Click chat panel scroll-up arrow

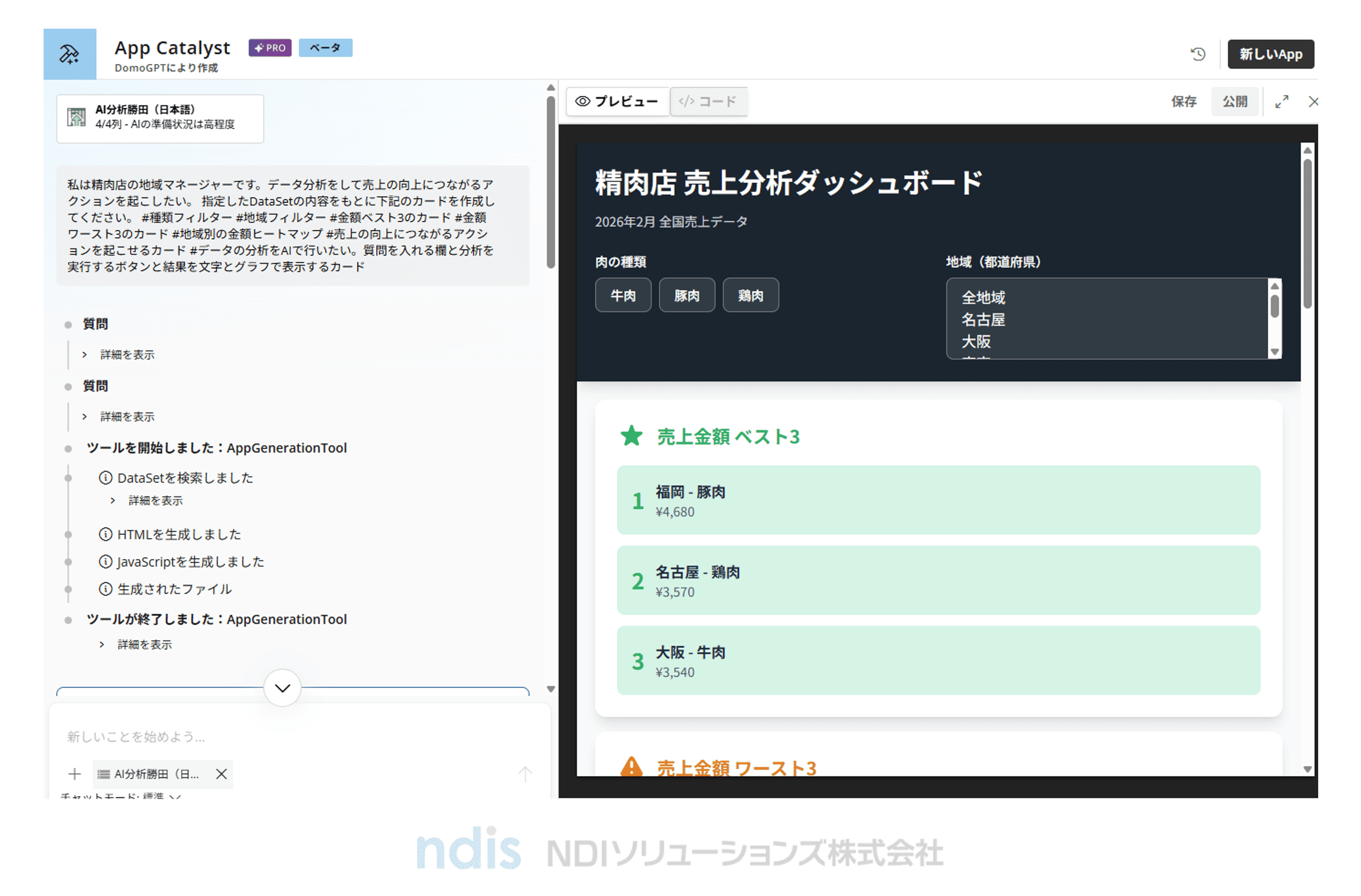[x=551, y=88]
